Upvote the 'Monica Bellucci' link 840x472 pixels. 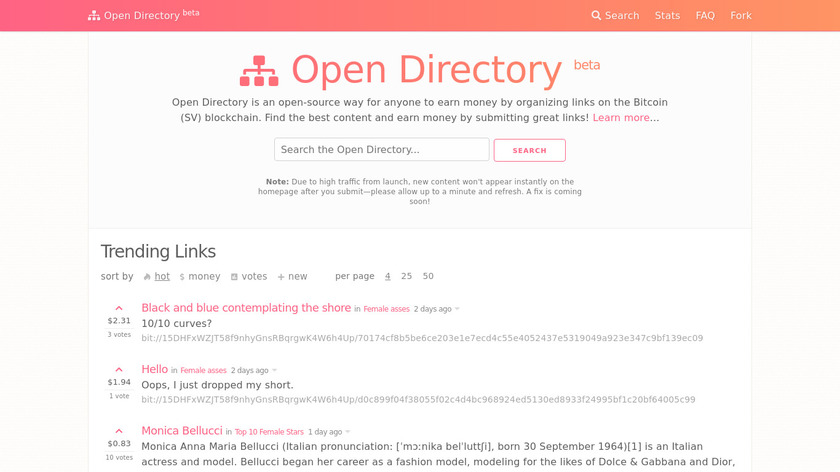[x=119, y=431]
